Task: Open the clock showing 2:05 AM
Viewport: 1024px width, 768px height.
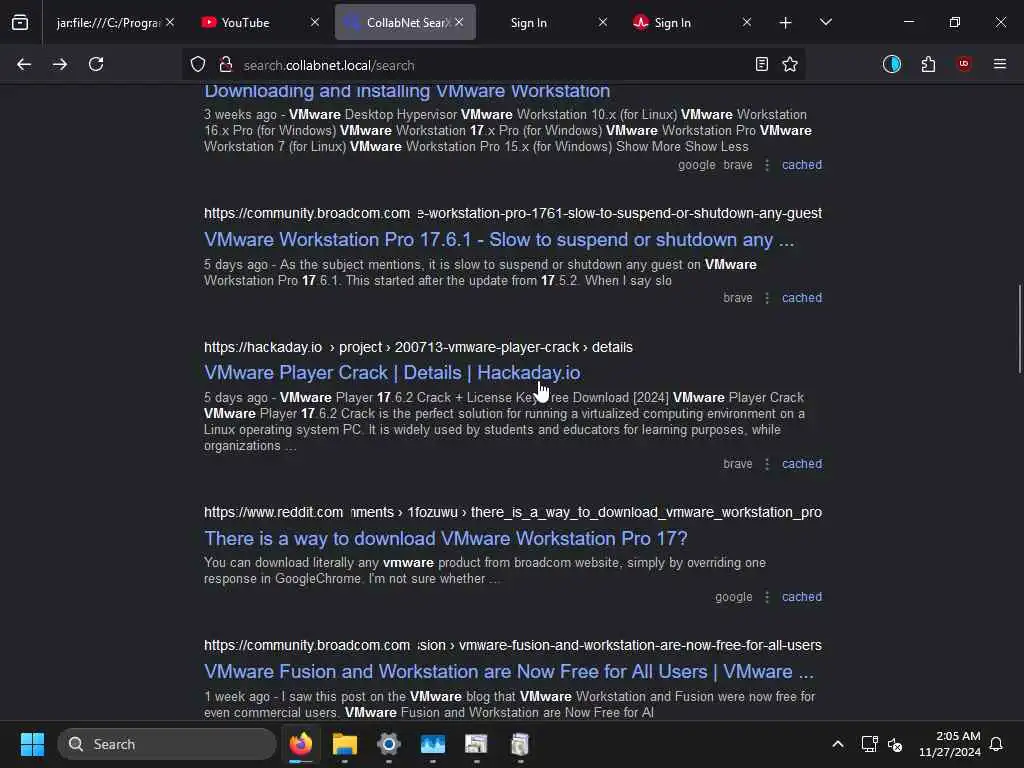Action: tap(950, 744)
